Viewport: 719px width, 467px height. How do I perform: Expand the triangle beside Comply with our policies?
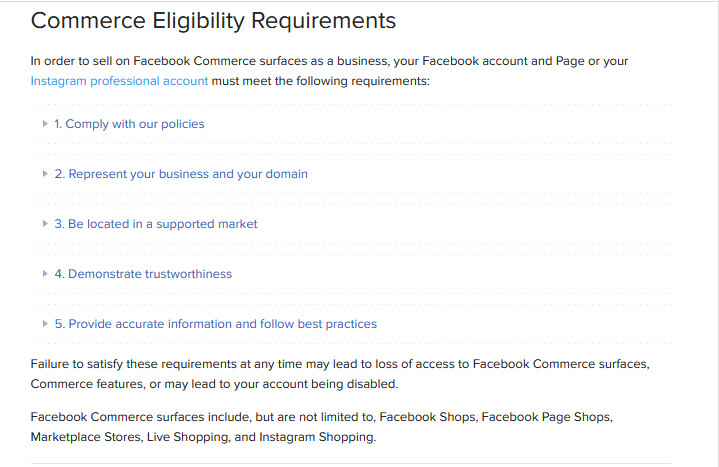pos(45,123)
